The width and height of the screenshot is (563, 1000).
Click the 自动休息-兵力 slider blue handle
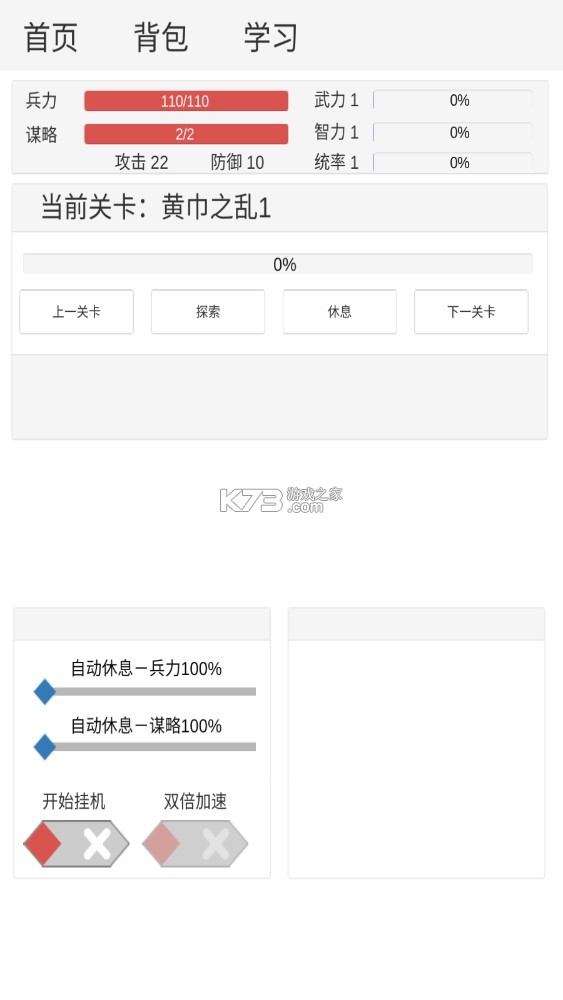(x=45, y=691)
